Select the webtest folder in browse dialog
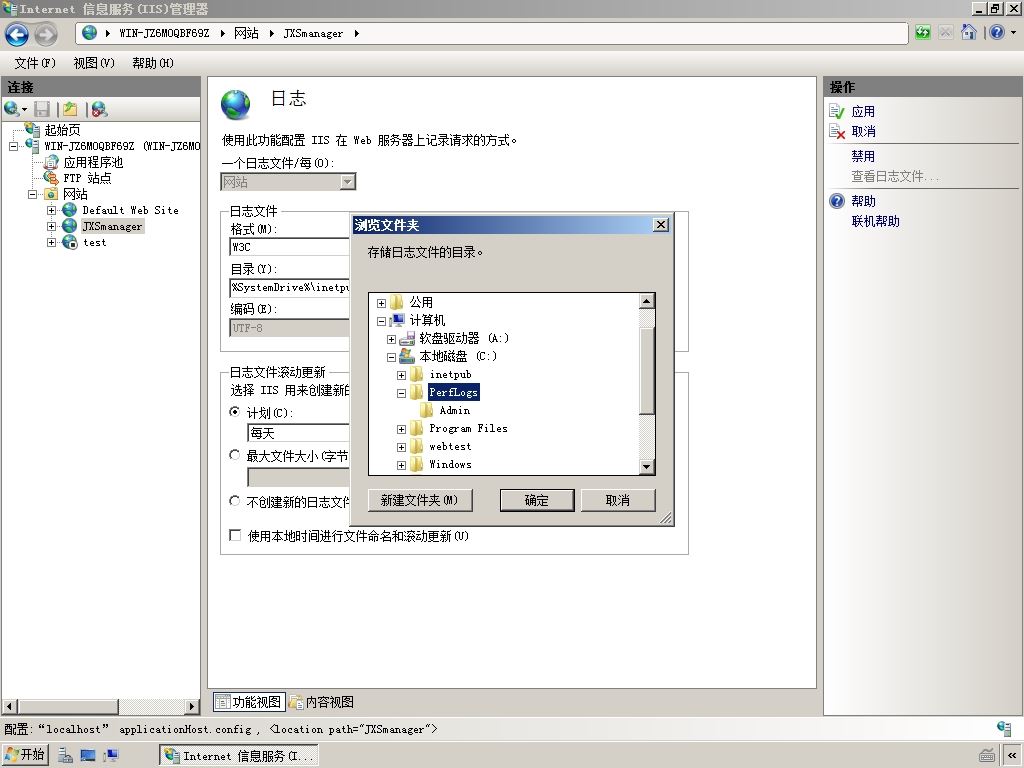The height and width of the screenshot is (768, 1024). pyautogui.click(x=450, y=447)
